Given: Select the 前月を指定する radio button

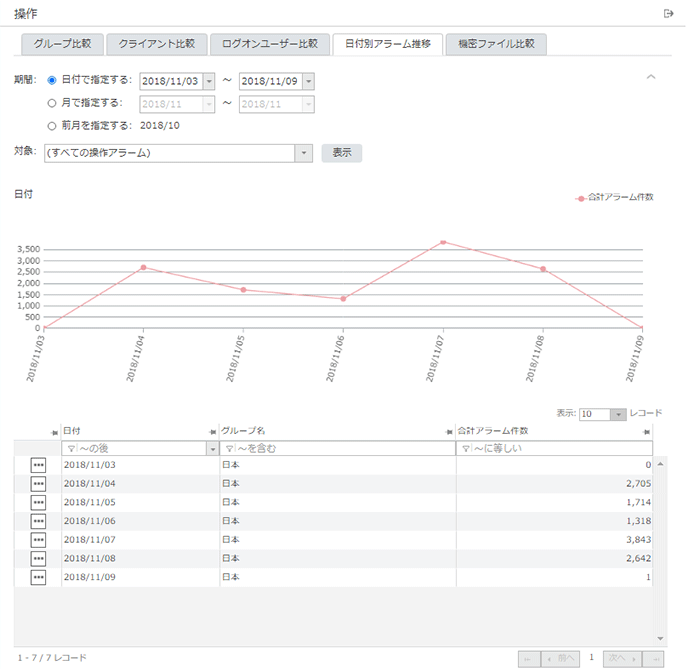Looking at the screenshot, I should (52, 125).
